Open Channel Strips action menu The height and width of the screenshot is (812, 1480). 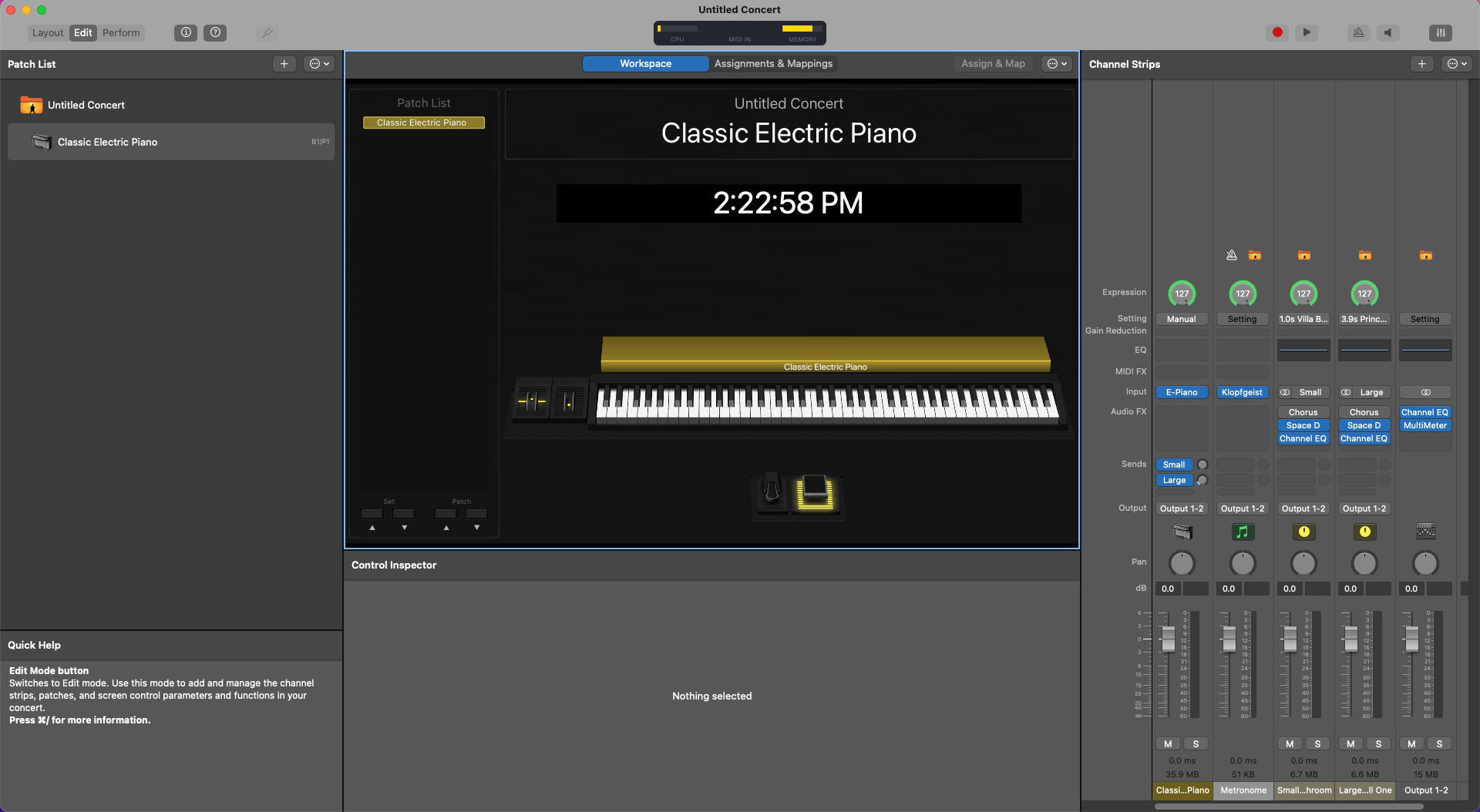tap(1457, 64)
